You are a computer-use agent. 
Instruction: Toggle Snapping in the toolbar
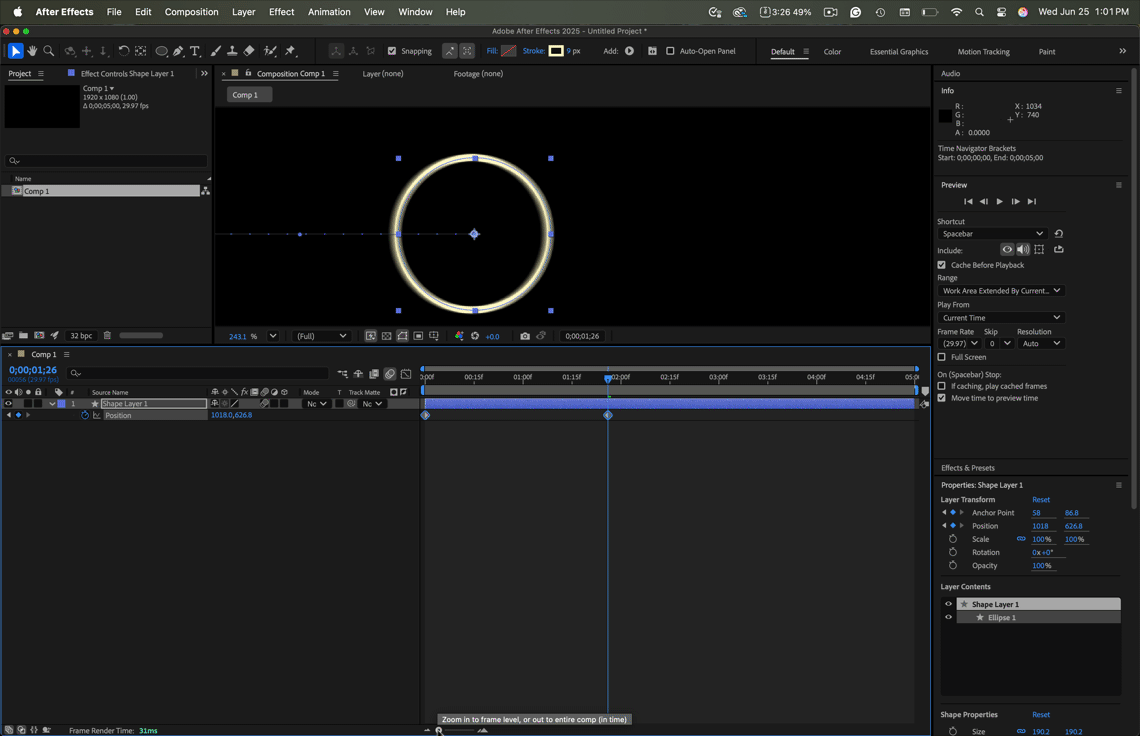coord(393,51)
